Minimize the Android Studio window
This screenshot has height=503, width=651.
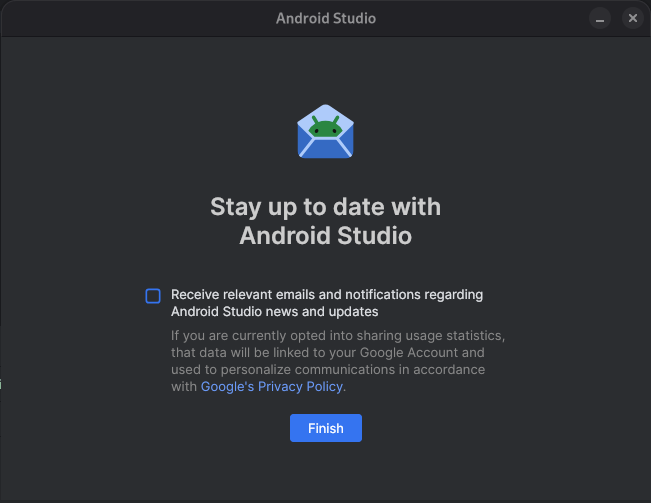[x=599, y=18]
